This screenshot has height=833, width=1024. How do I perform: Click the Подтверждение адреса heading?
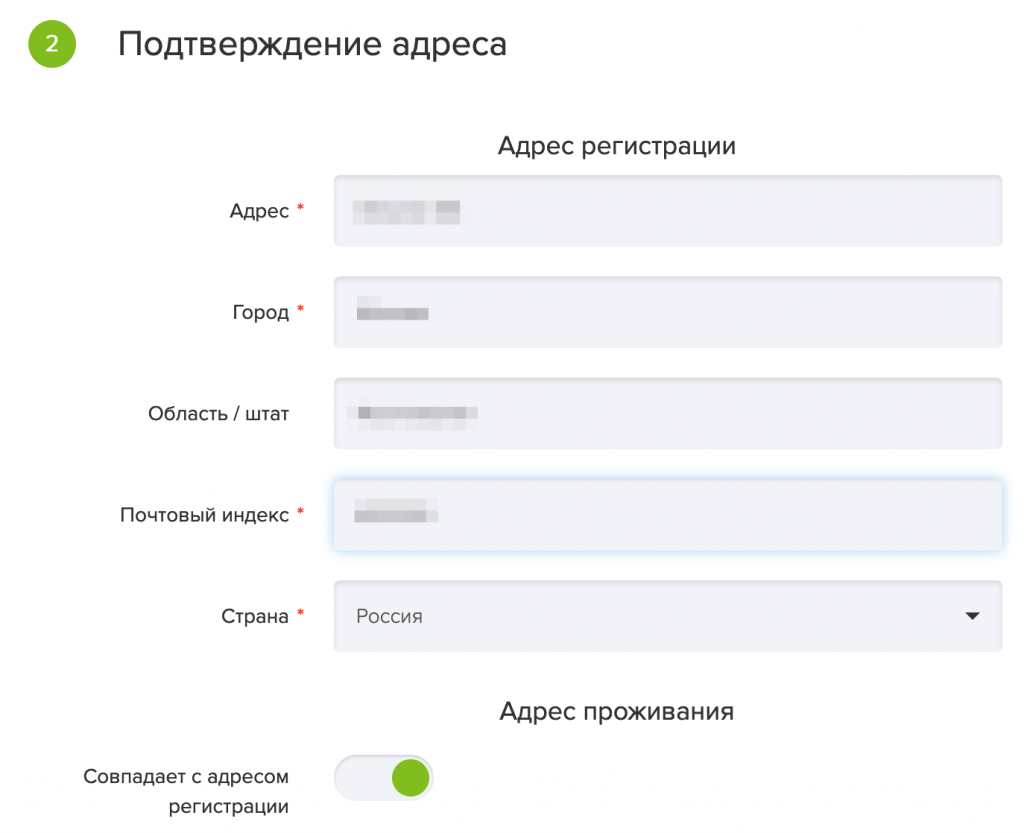pos(312,44)
